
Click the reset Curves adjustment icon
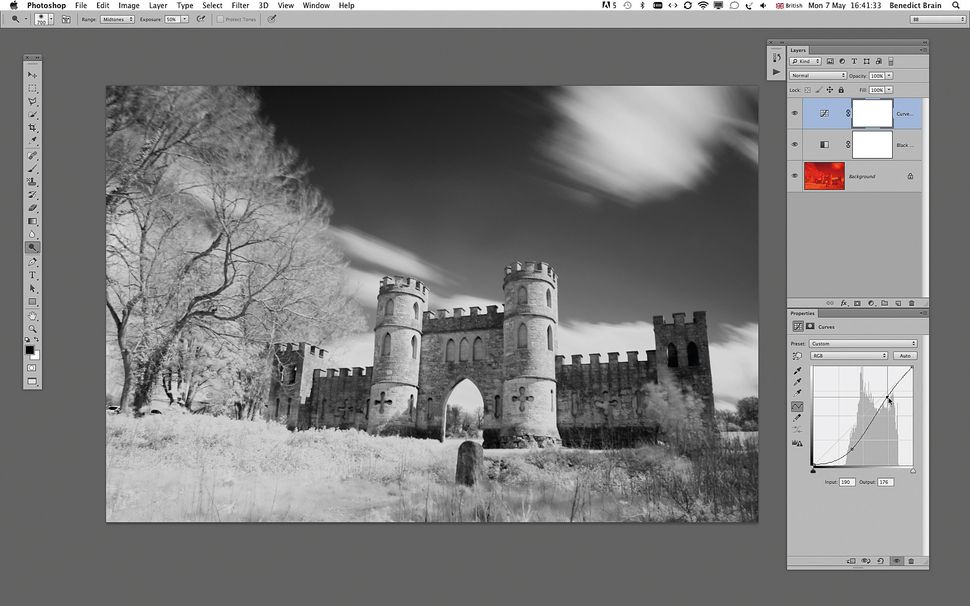point(880,561)
